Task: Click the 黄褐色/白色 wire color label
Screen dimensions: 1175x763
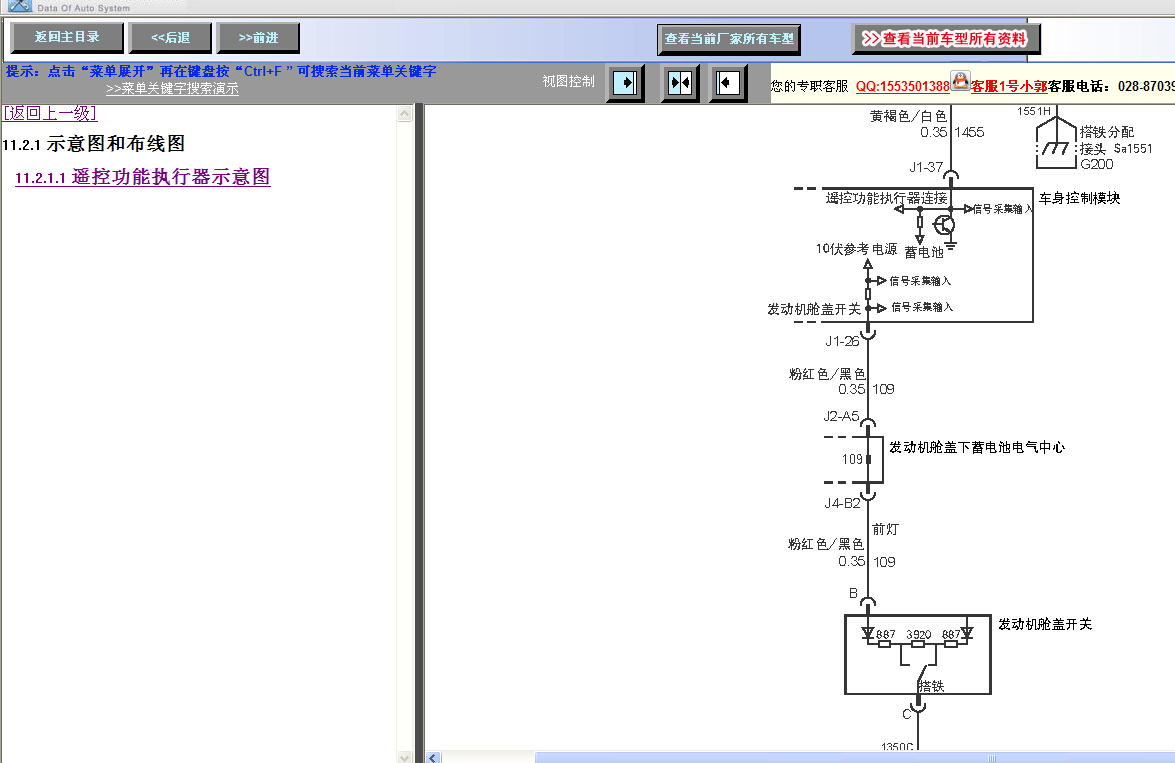Action: 908,116
